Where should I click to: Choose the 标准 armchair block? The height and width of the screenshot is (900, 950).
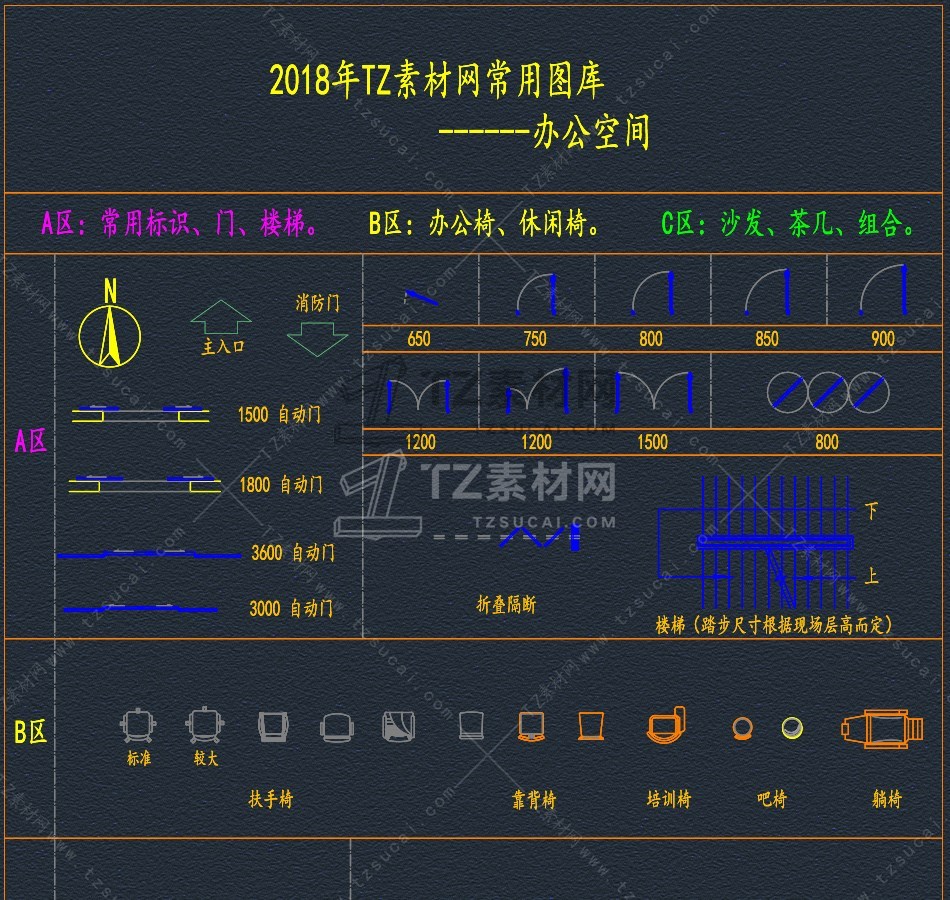pos(138,725)
